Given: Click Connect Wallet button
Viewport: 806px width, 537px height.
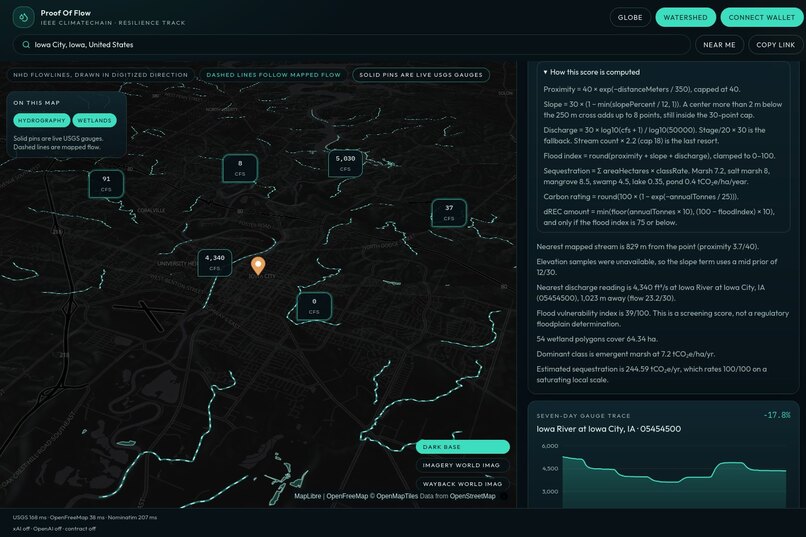Looking at the screenshot, I should 761,17.
